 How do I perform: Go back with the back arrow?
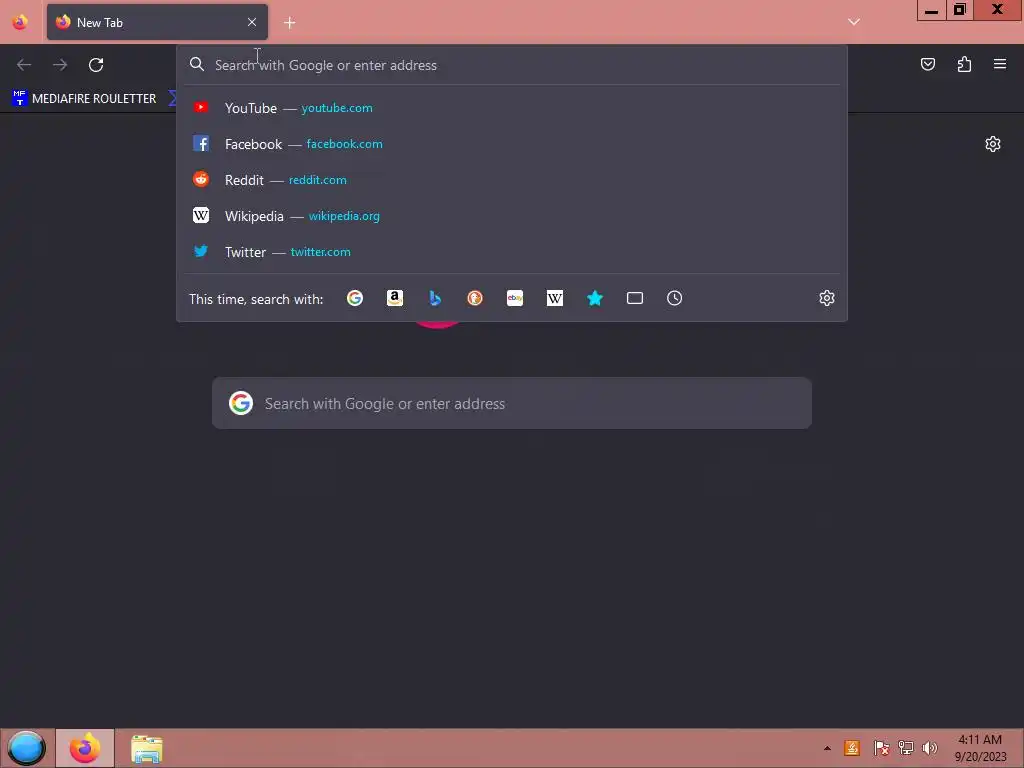pos(24,65)
